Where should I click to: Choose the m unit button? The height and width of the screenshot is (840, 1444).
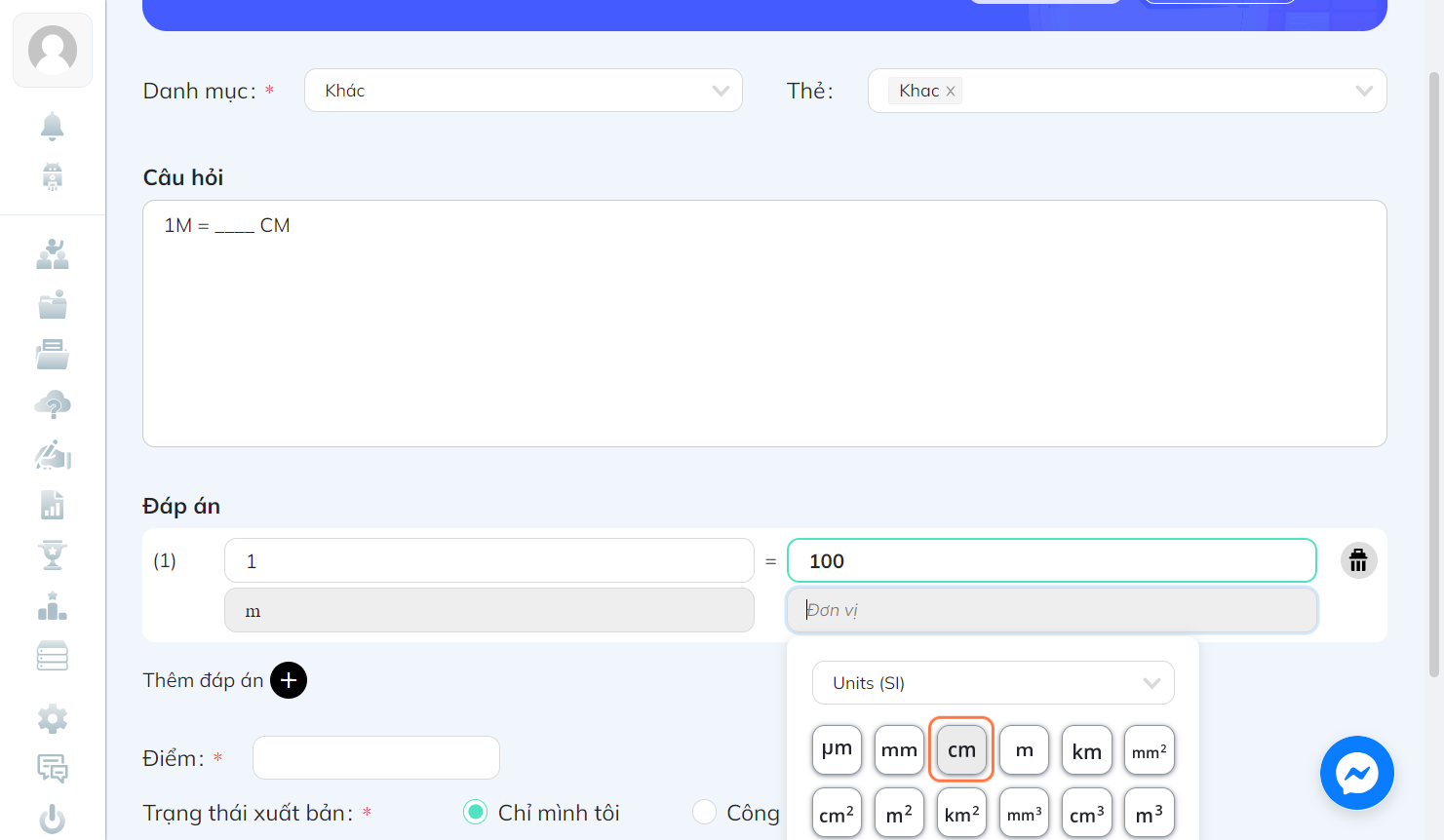pos(1024,749)
